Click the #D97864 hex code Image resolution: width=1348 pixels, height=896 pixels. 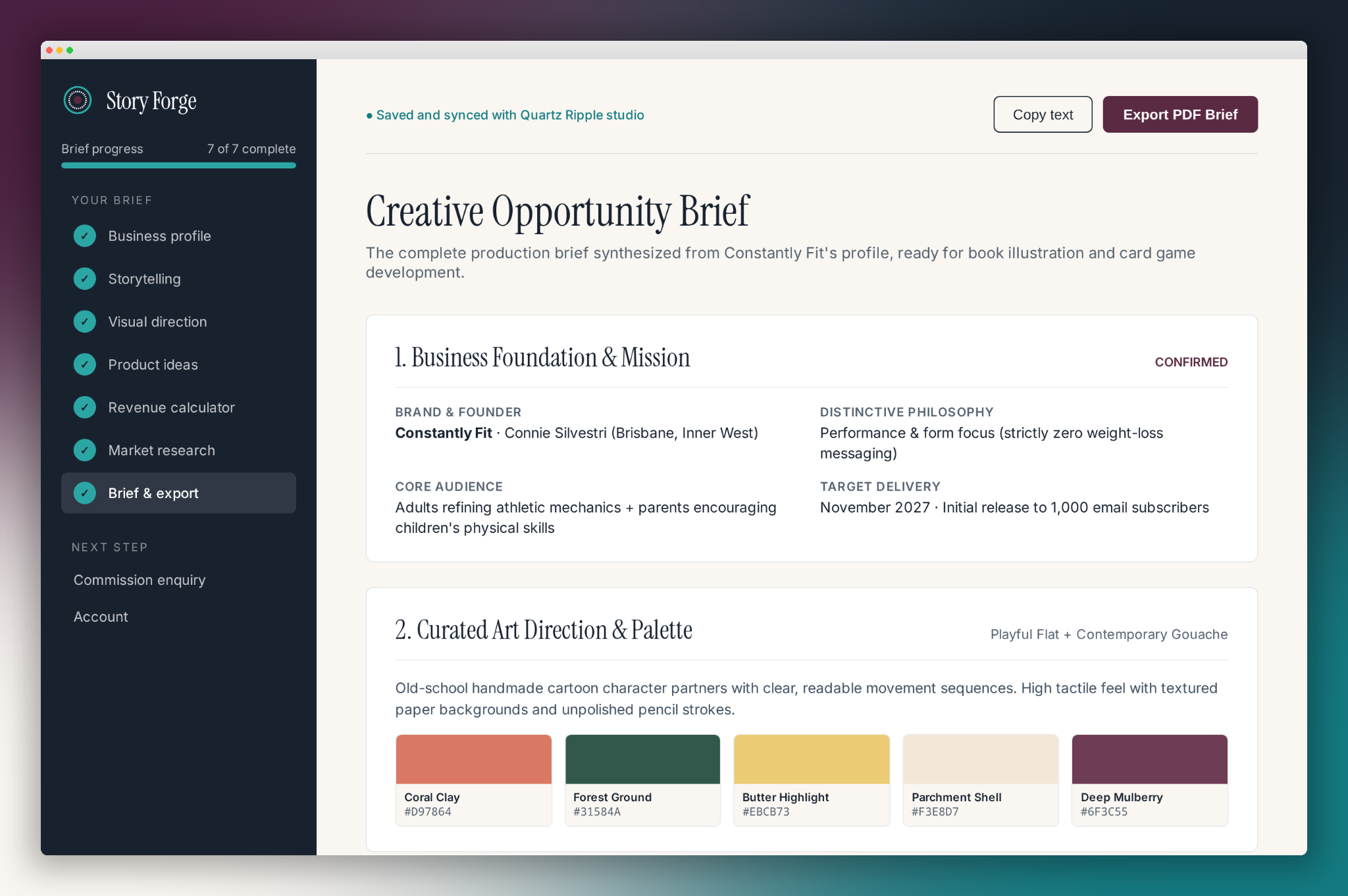[x=428, y=812]
